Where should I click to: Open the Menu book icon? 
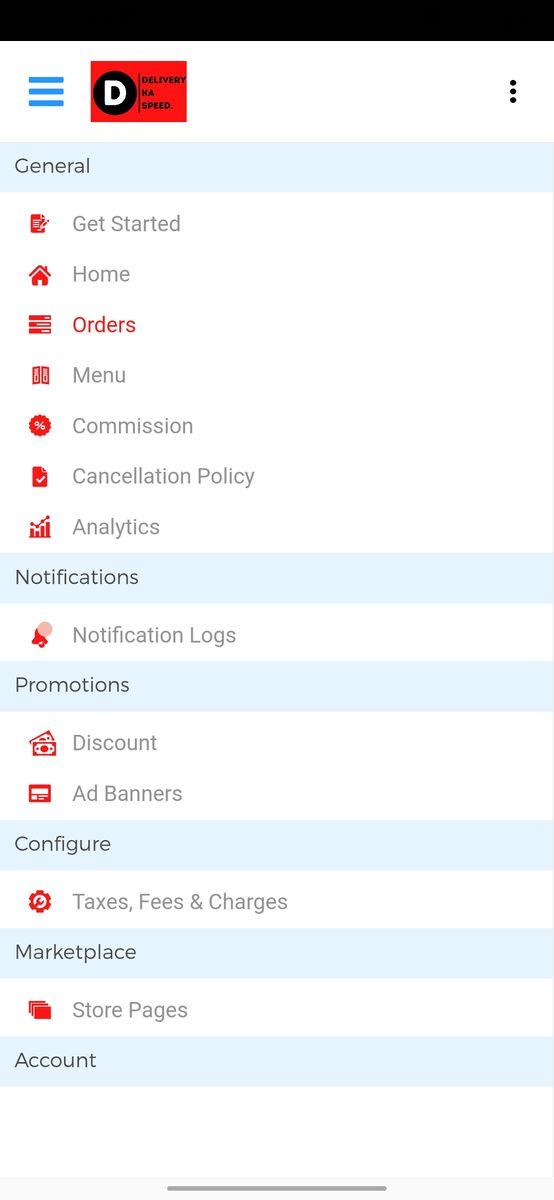[x=40, y=375]
